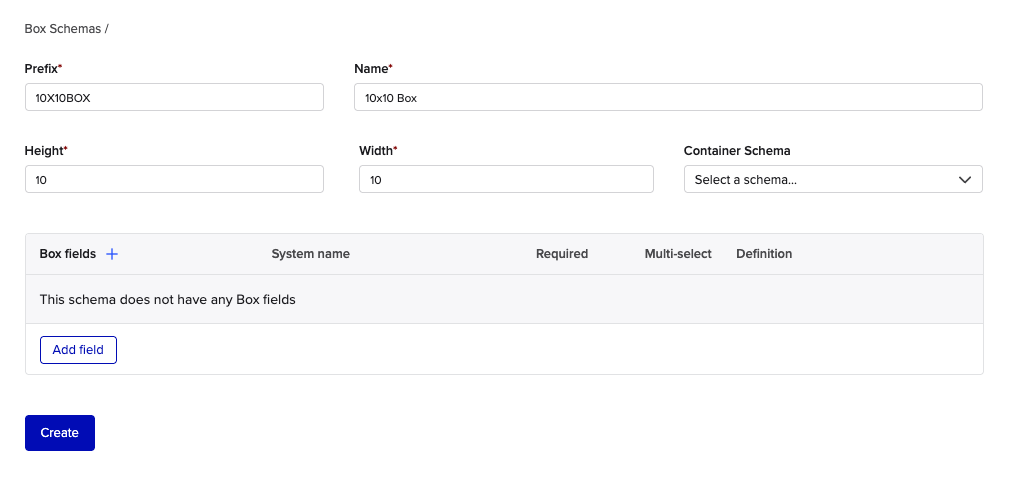Open the 'Select a schema...' combo box
The height and width of the screenshot is (498, 1020).
click(x=820, y=180)
